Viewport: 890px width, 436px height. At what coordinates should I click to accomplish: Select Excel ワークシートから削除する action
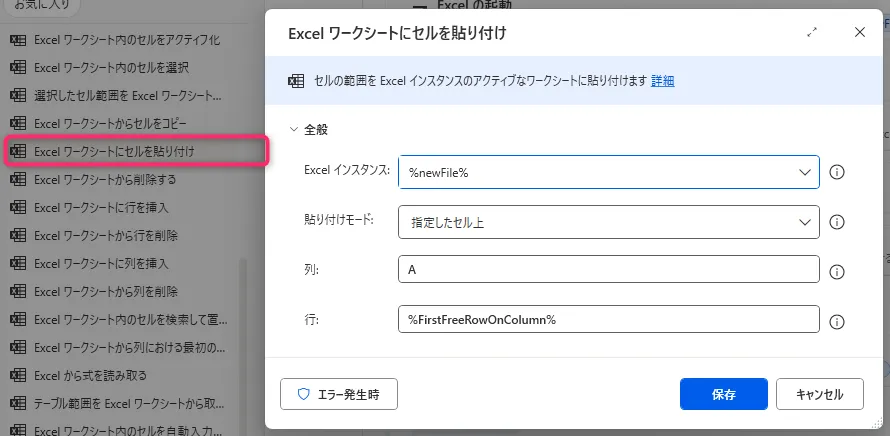coord(105,179)
